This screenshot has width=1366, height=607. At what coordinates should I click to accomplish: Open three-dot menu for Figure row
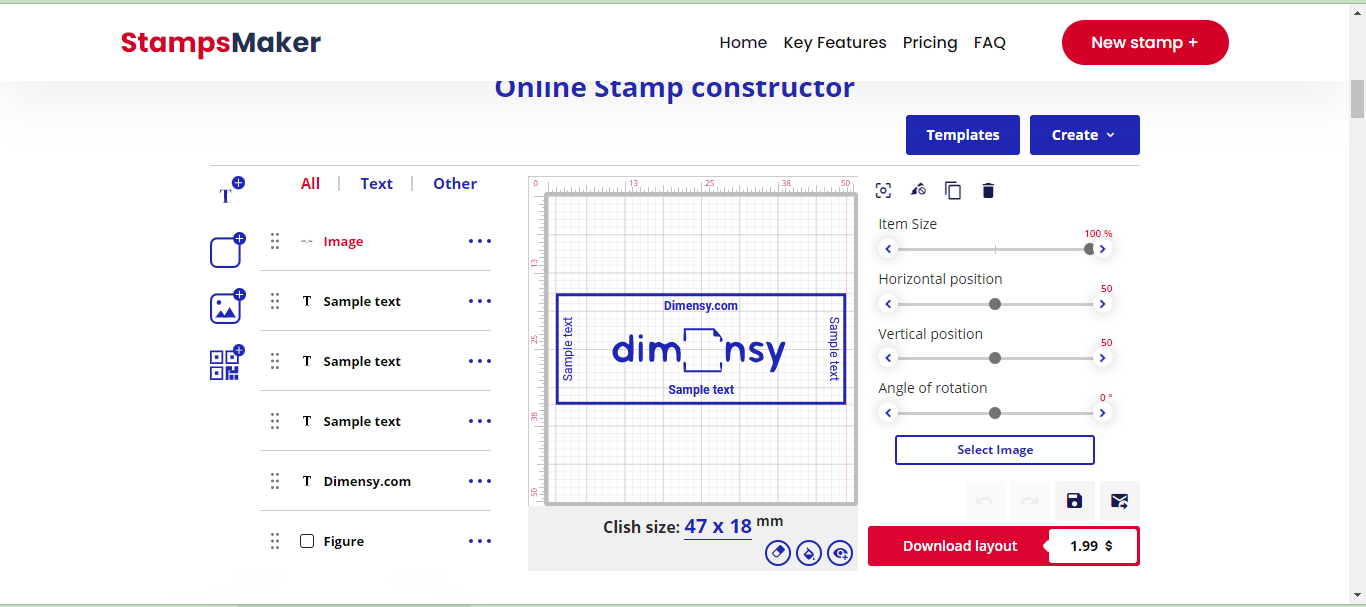point(480,541)
